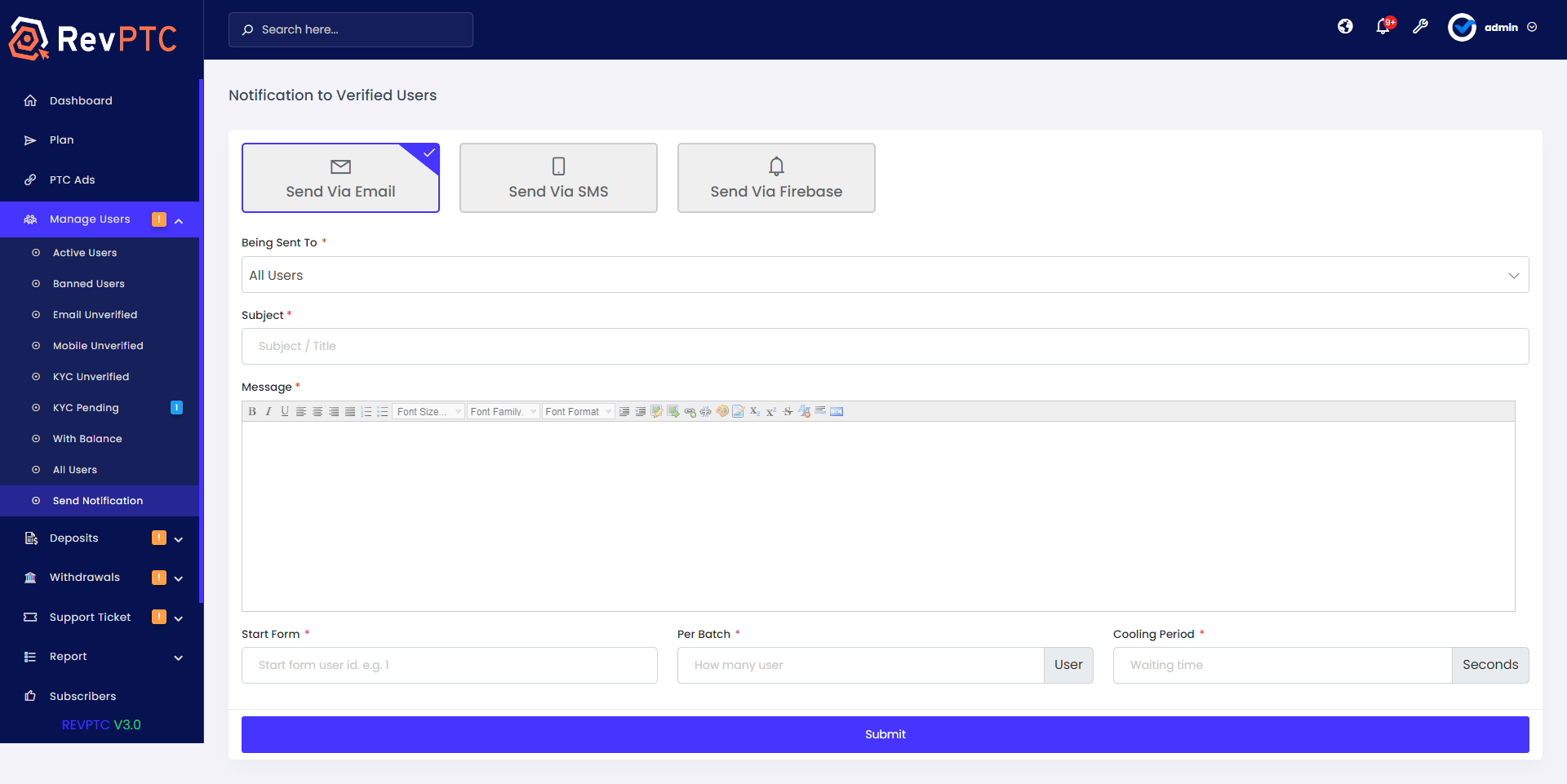
Task: Click the Subject / Title input field
Action: point(885,346)
